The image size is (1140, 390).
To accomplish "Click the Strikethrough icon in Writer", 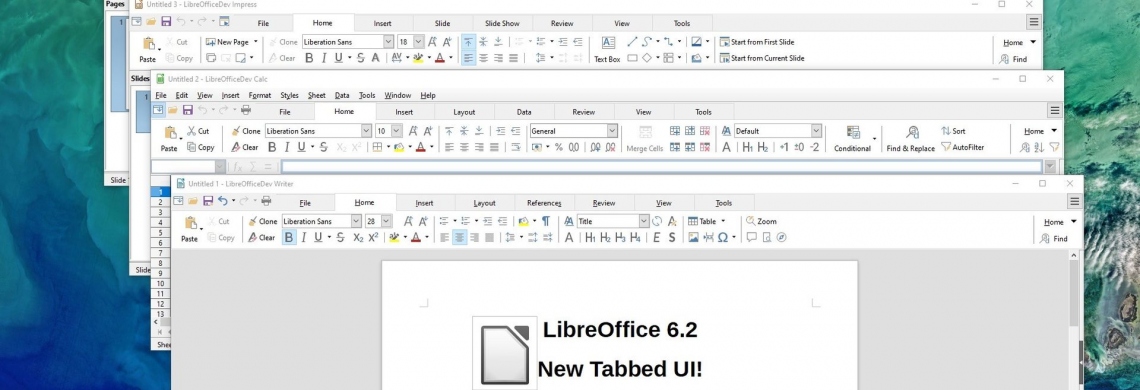I will pyautogui.click(x=340, y=237).
